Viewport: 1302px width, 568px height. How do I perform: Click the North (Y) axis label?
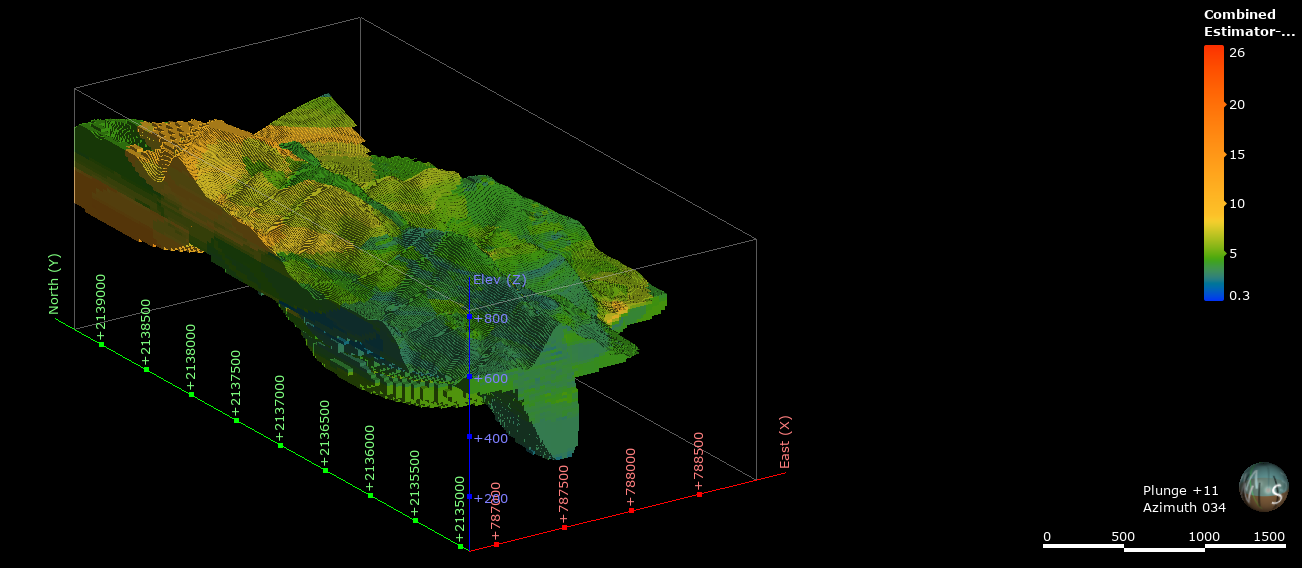(55, 284)
